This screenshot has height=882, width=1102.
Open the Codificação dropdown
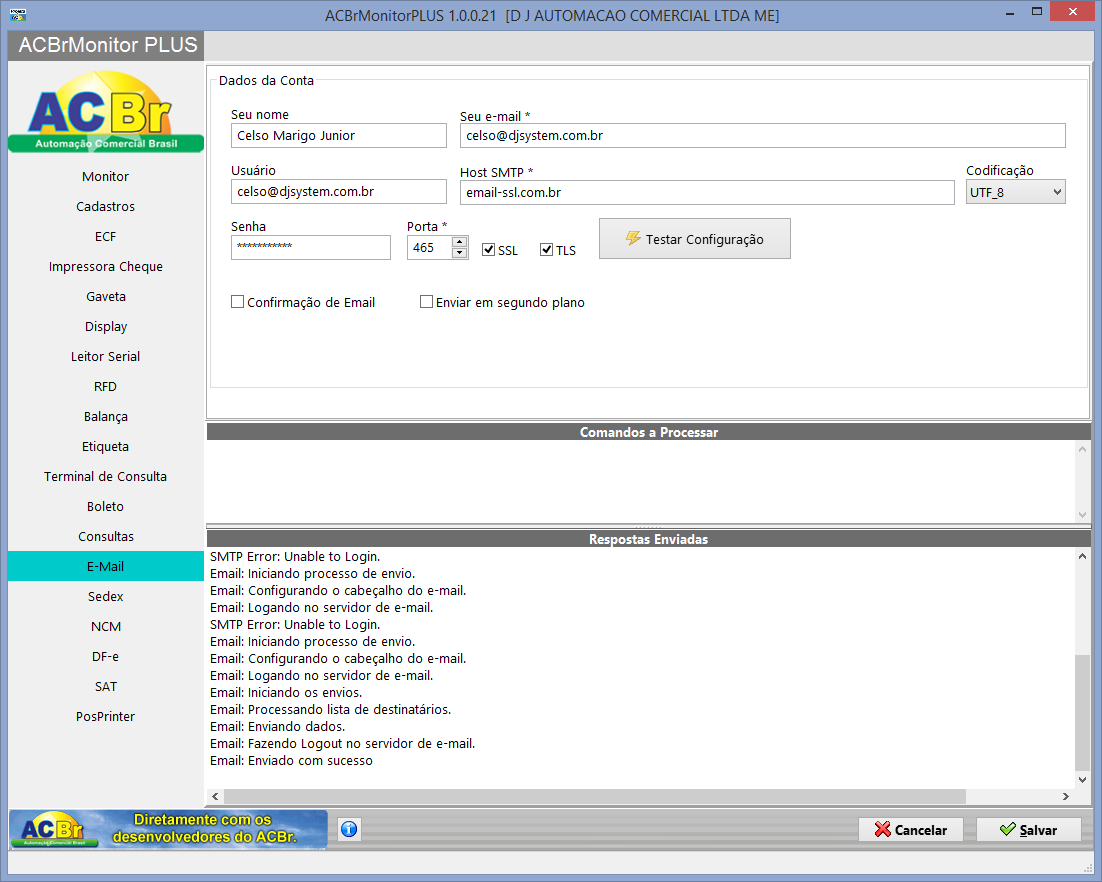click(x=1016, y=192)
